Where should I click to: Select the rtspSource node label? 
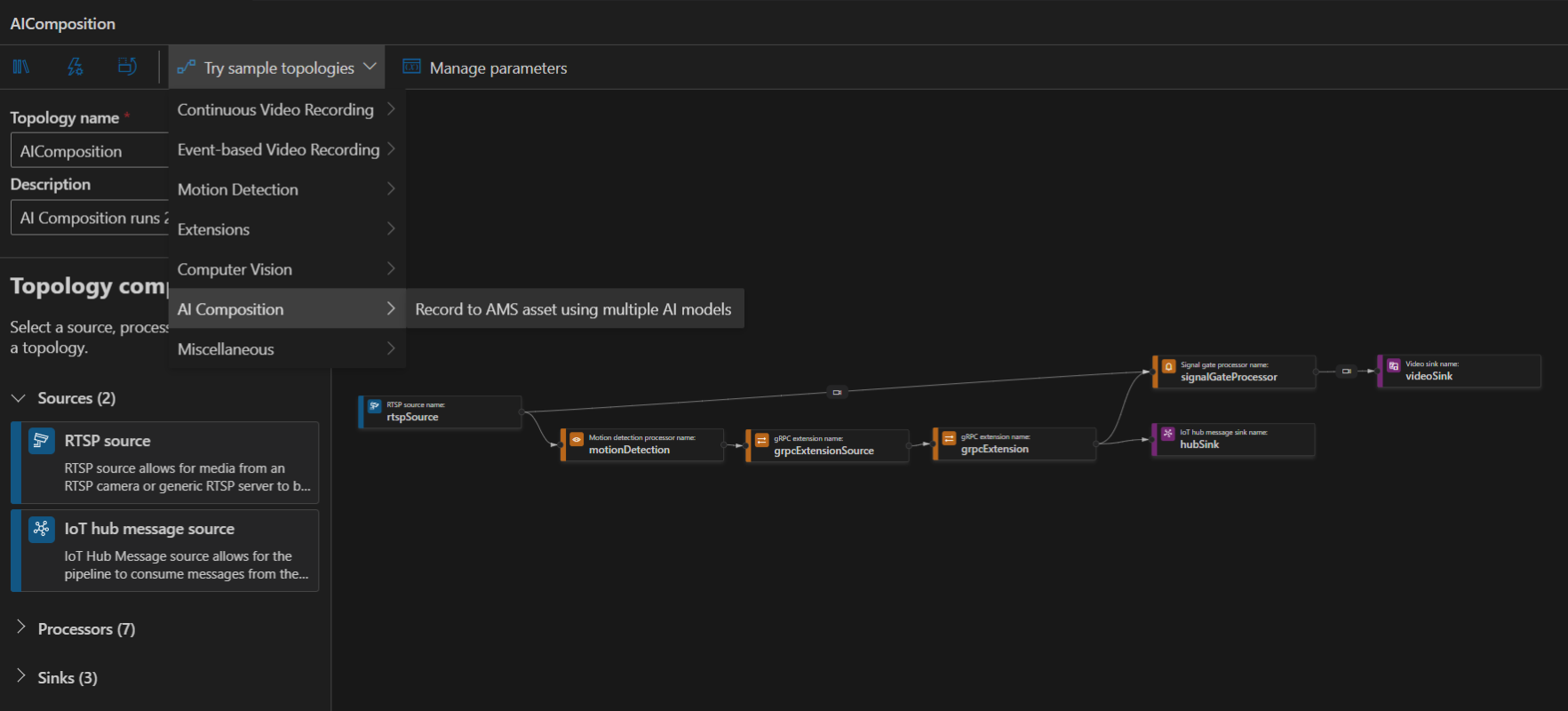click(412, 417)
